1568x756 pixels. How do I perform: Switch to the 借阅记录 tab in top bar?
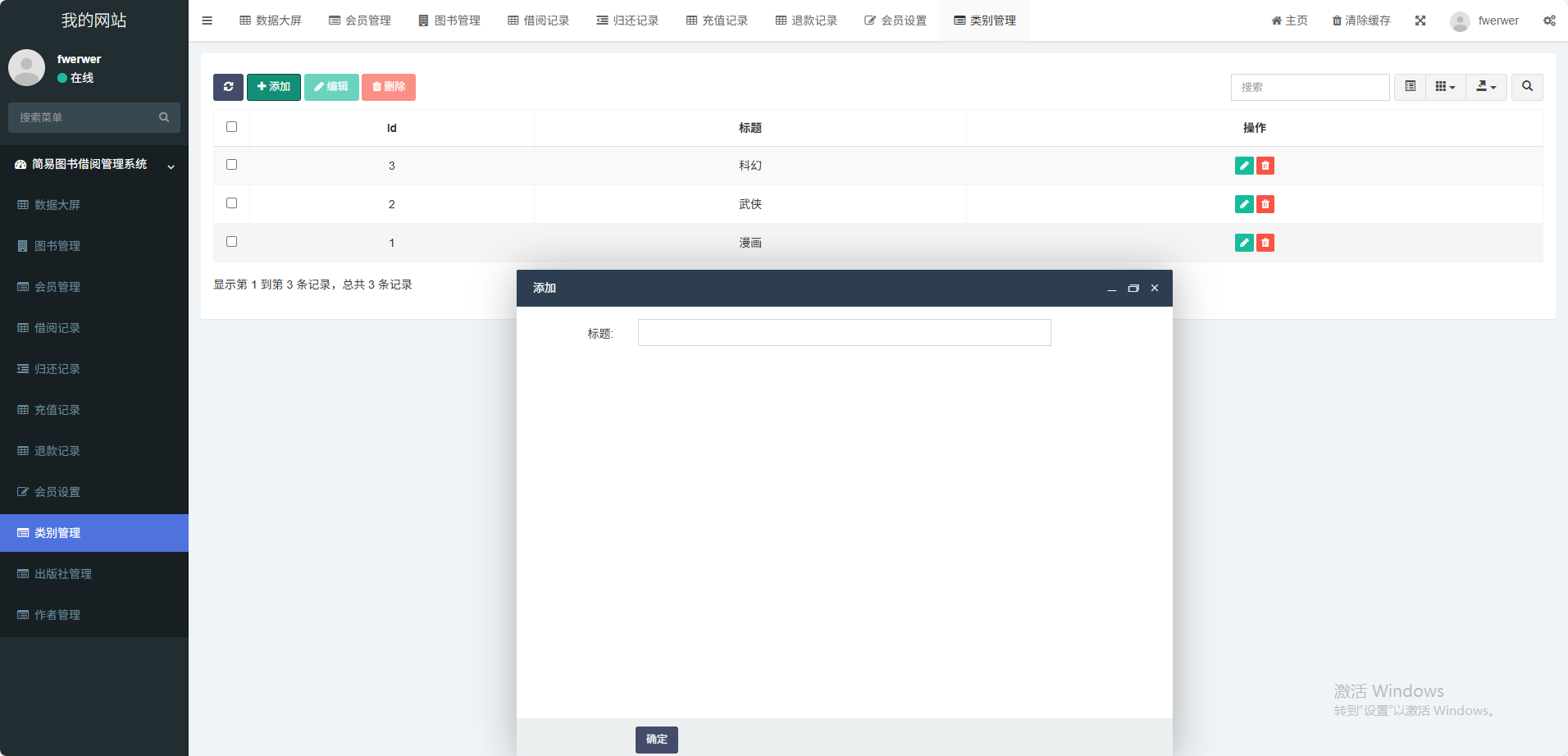(538, 20)
